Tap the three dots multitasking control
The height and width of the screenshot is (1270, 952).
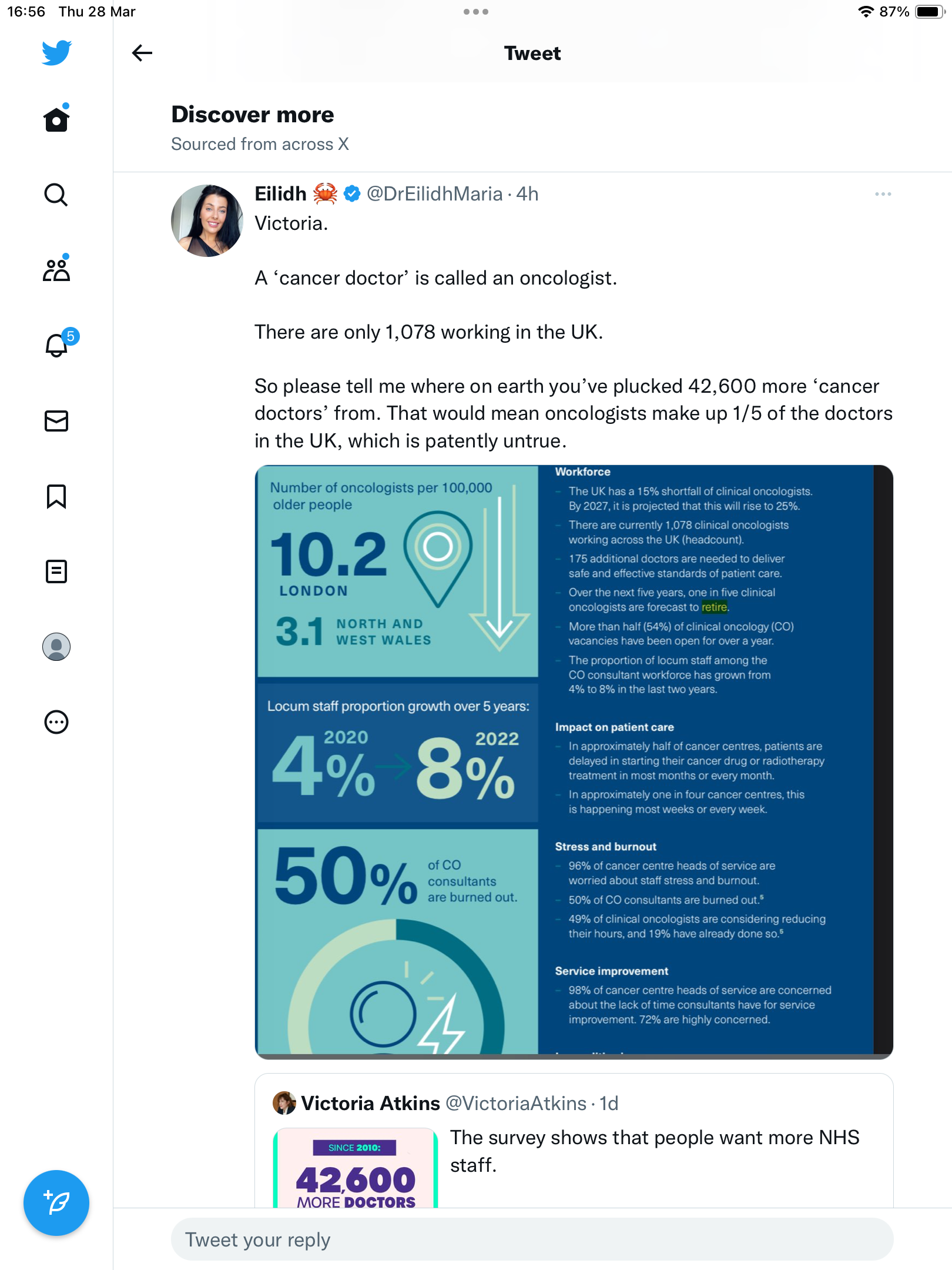click(x=476, y=12)
